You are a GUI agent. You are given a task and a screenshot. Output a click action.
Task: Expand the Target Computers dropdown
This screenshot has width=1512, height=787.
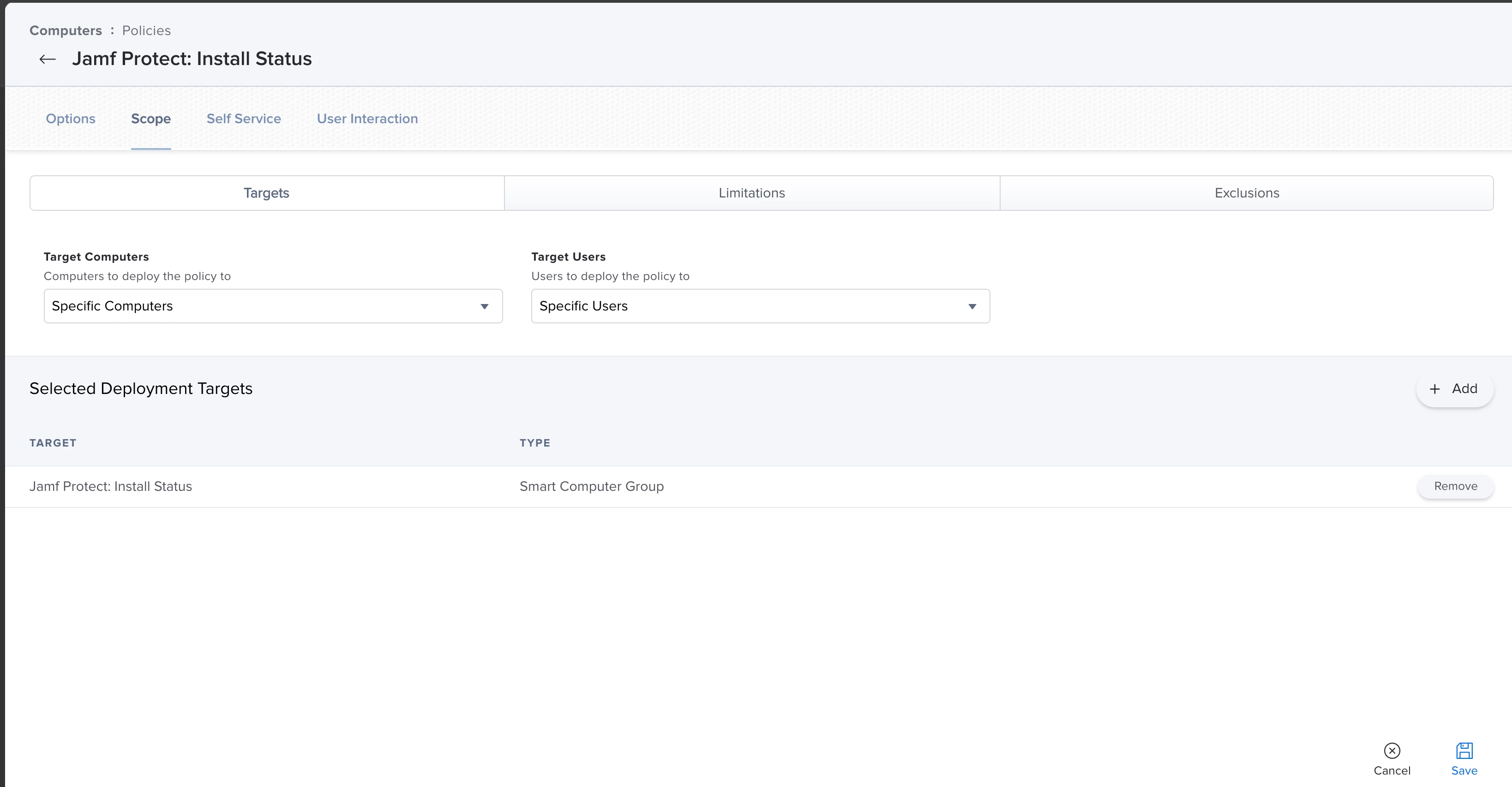[x=273, y=306]
